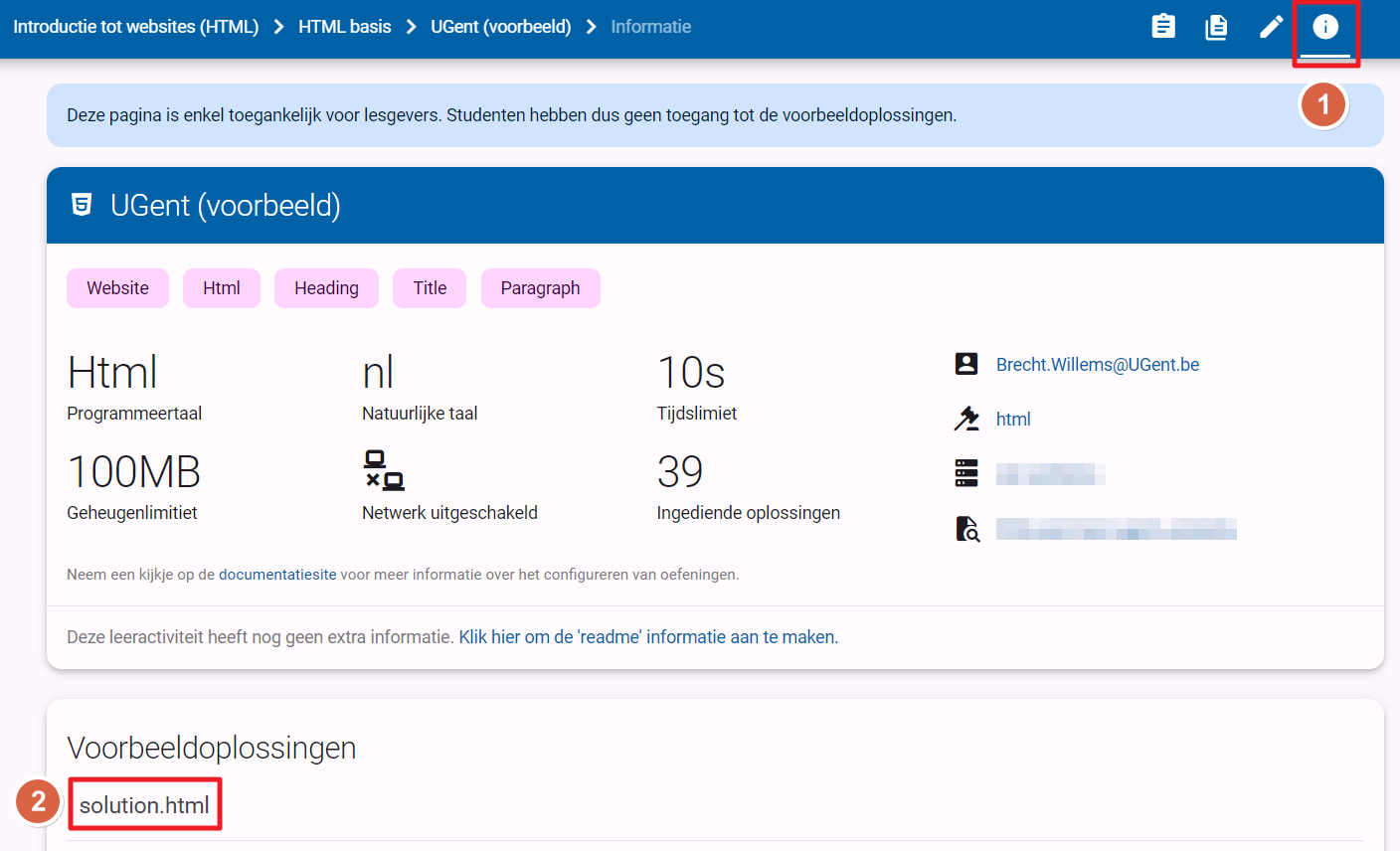Click the Paragraph label tag
This screenshot has height=851, width=1400.
coord(540,288)
